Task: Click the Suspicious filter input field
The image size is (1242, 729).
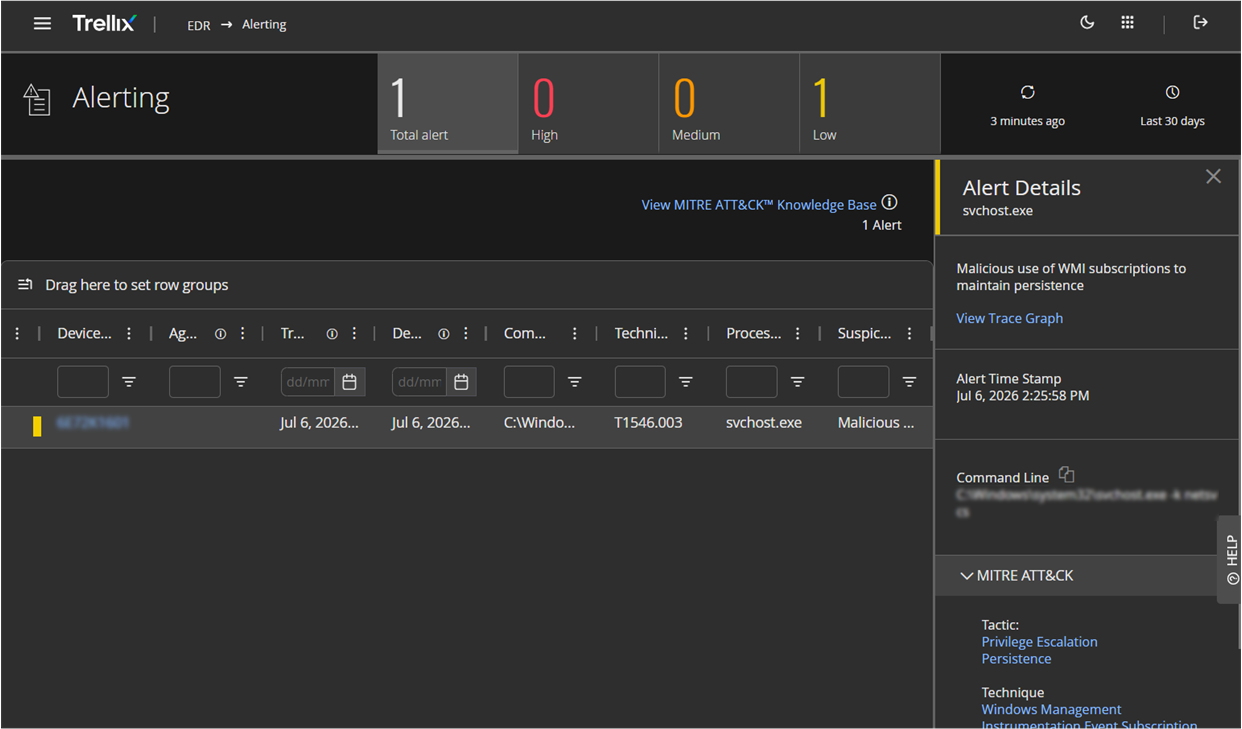Action: 864,382
